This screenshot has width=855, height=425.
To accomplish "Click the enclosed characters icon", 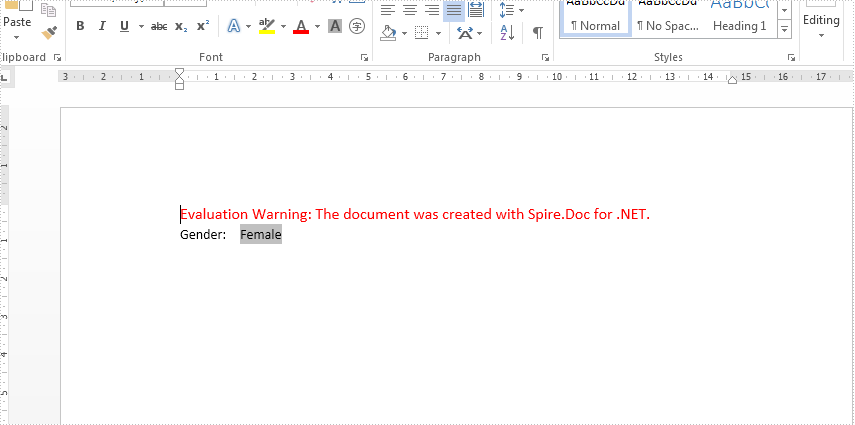I will tap(357, 26).
